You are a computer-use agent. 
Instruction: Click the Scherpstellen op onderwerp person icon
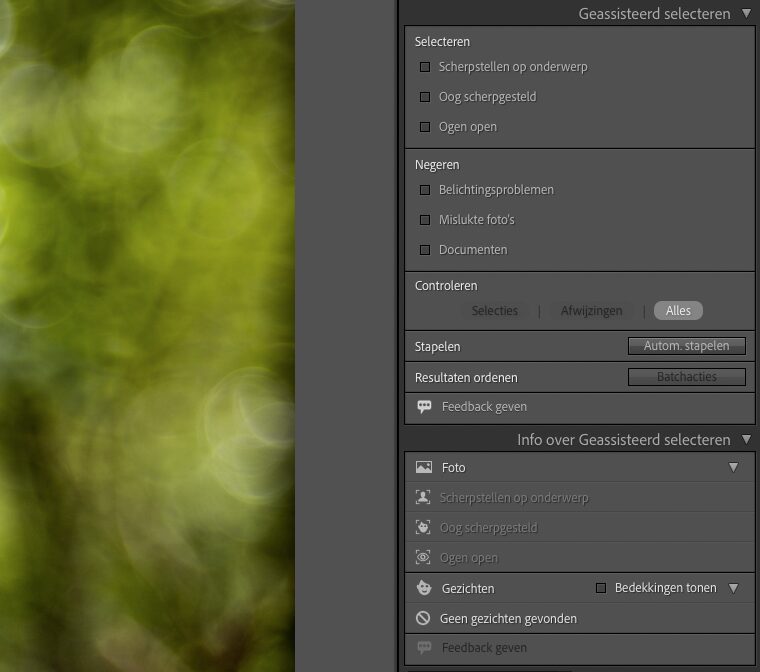(x=423, y=497)
